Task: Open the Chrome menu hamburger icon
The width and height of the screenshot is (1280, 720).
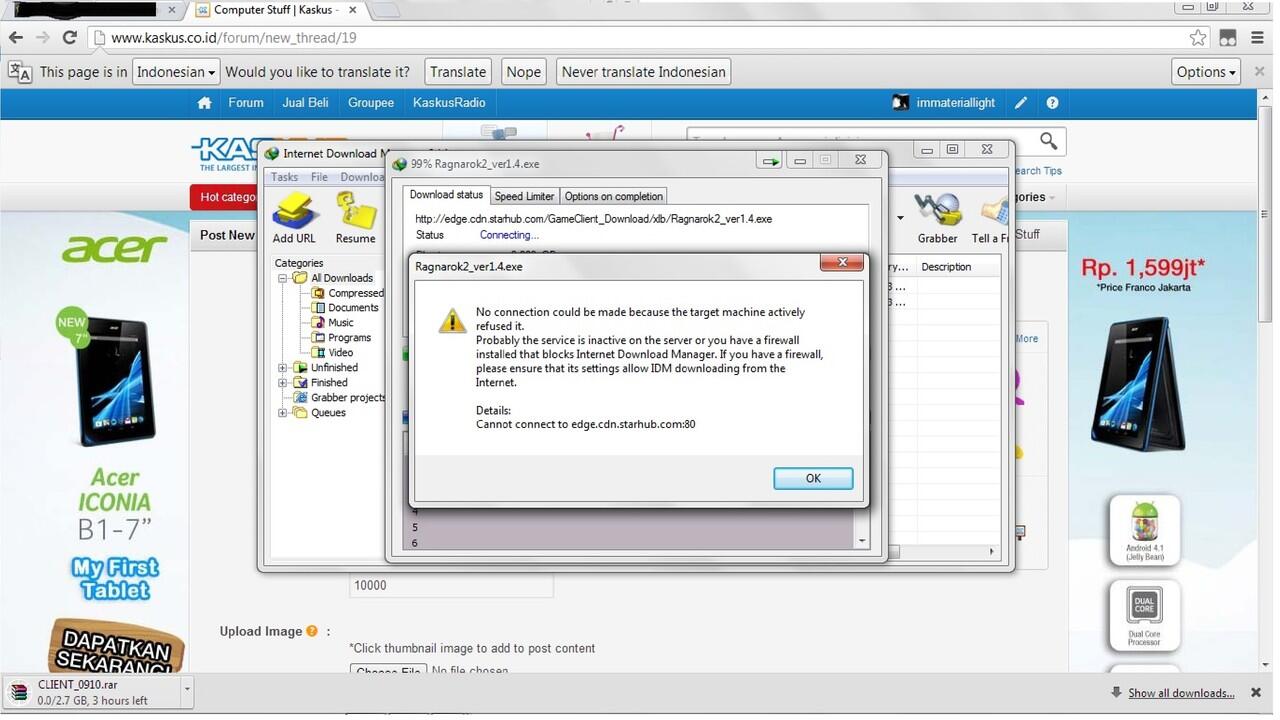Action: tap(1259, 38)
